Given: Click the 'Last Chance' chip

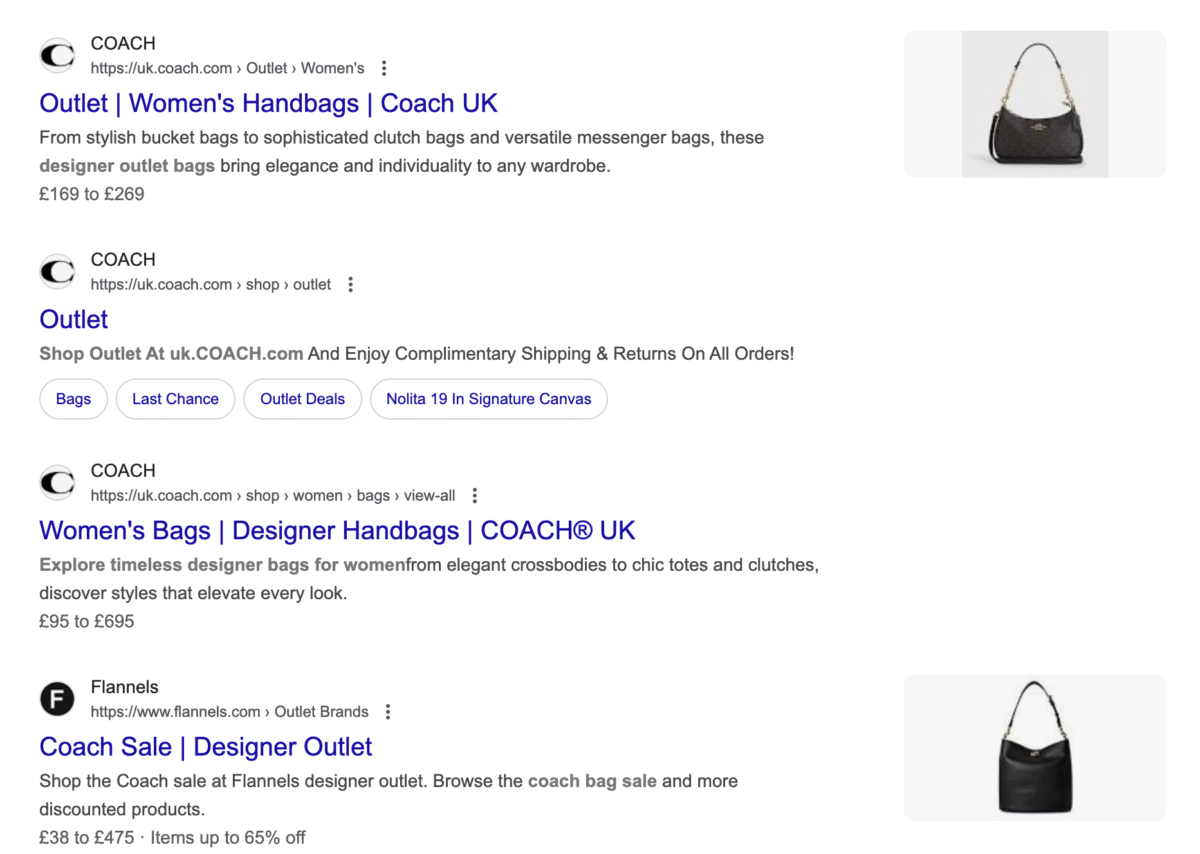Looking at the screenshot, I should point(175,399).
